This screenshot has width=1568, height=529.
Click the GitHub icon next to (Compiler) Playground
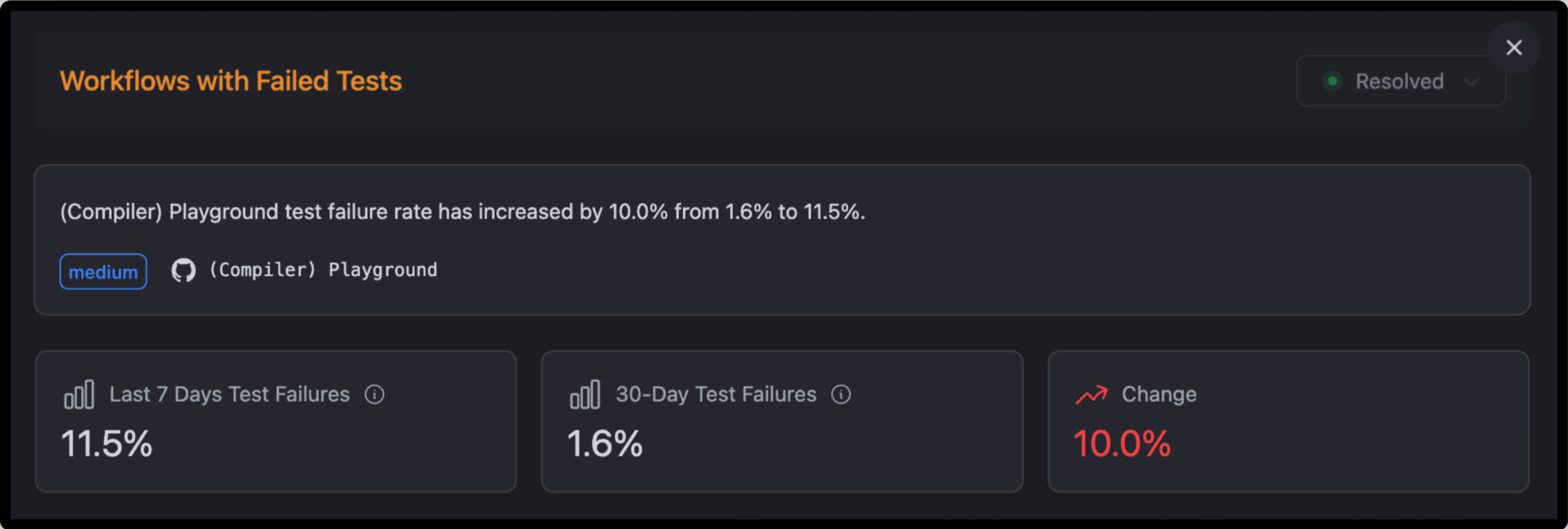184,270
